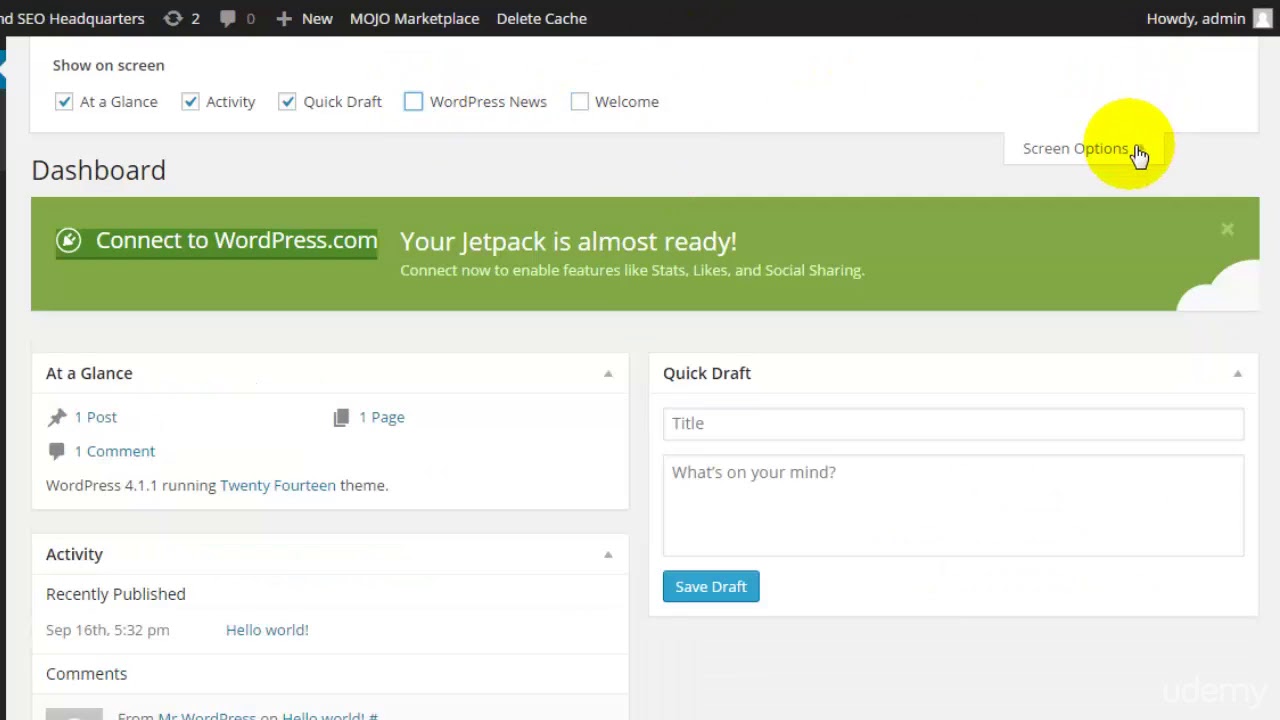Viewport: 1280px width, 720px height.
Task: Click the Sep 16th, 5:32 pm timestamp
Action: 108,630
